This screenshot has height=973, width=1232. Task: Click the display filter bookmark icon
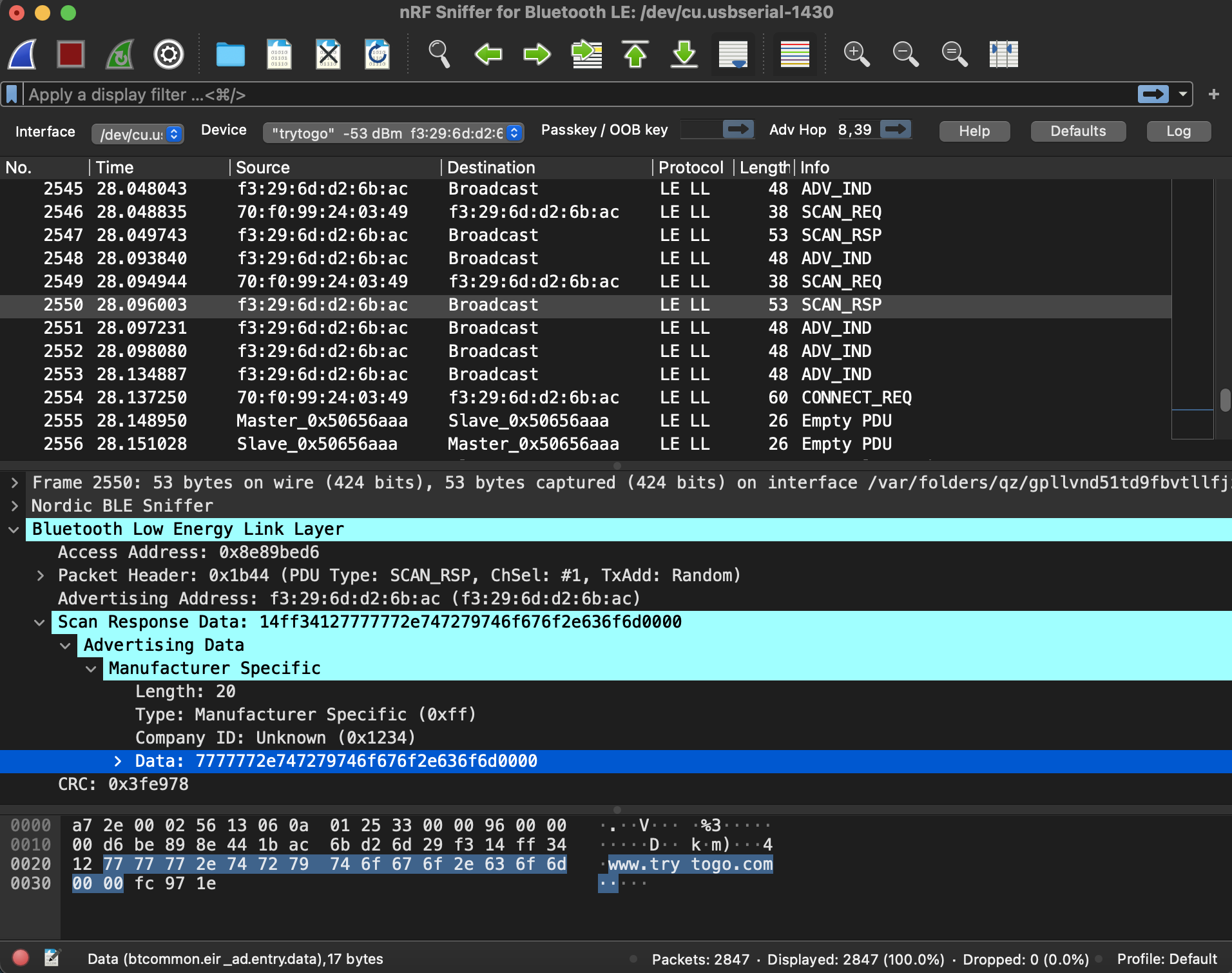coord(12,95)
